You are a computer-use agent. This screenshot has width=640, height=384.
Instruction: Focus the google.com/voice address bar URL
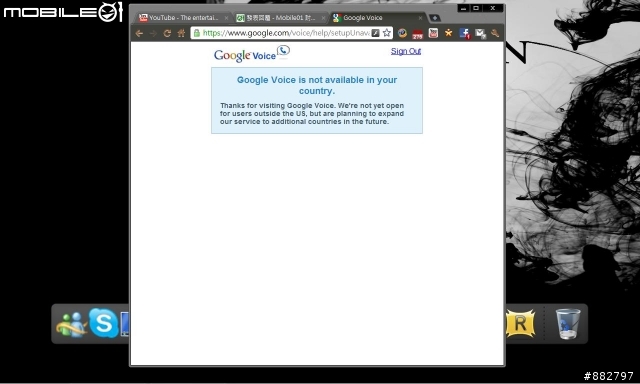[286, 33]
